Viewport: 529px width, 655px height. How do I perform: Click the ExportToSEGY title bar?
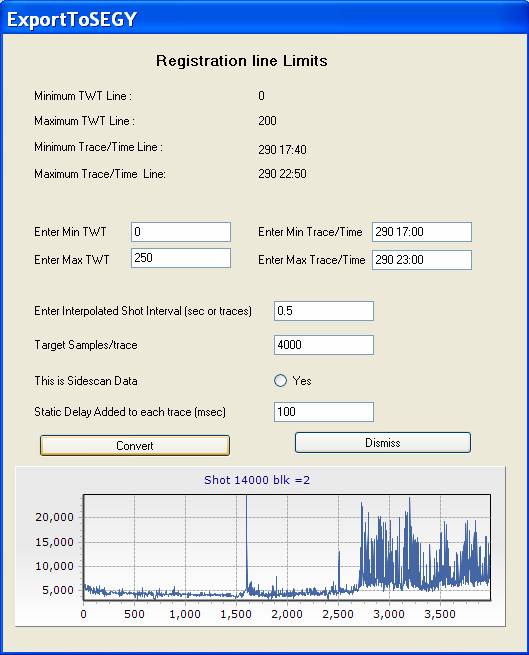(x=264, y=19)
